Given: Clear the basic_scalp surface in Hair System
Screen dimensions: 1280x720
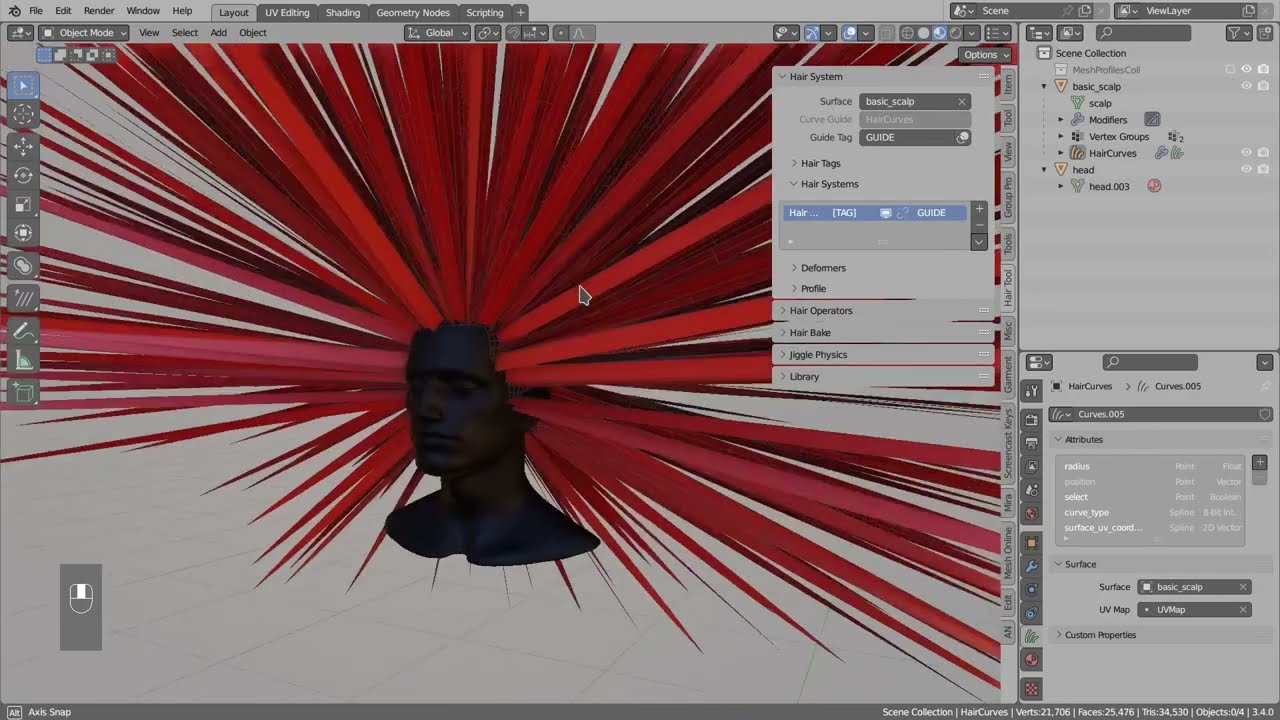Looking at the screenshot, I should pyautogui.click(x=962, y=101).
